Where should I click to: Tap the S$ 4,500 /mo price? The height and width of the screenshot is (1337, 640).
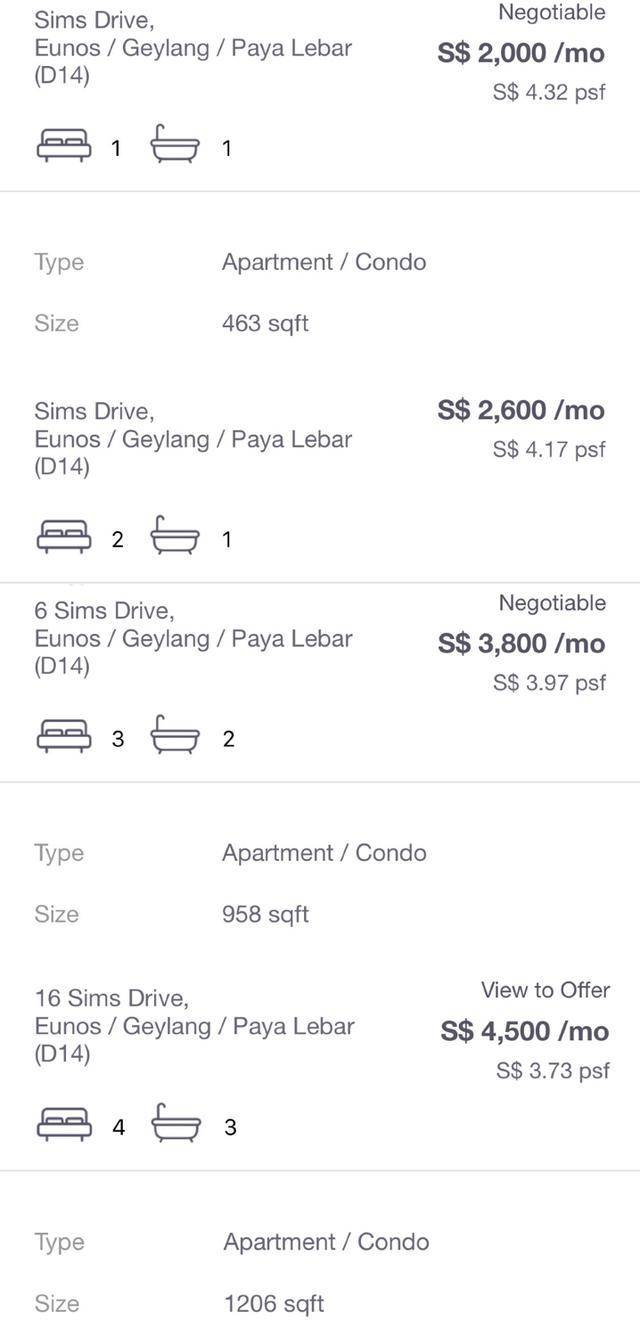point(524,1031)
